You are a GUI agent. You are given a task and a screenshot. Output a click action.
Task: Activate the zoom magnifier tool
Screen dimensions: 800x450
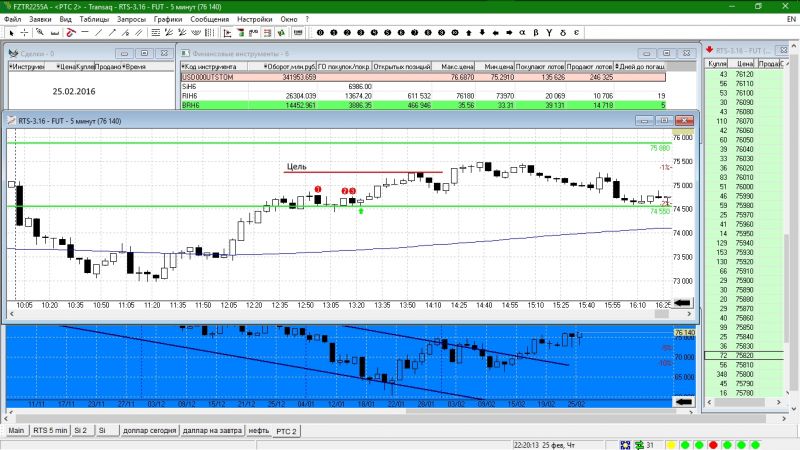40,33
